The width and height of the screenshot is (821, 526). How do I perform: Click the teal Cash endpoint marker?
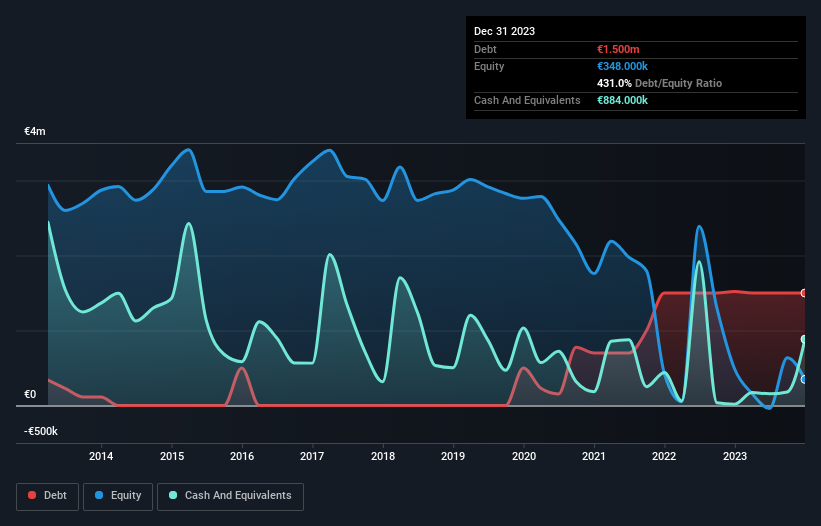coord(804,339)
